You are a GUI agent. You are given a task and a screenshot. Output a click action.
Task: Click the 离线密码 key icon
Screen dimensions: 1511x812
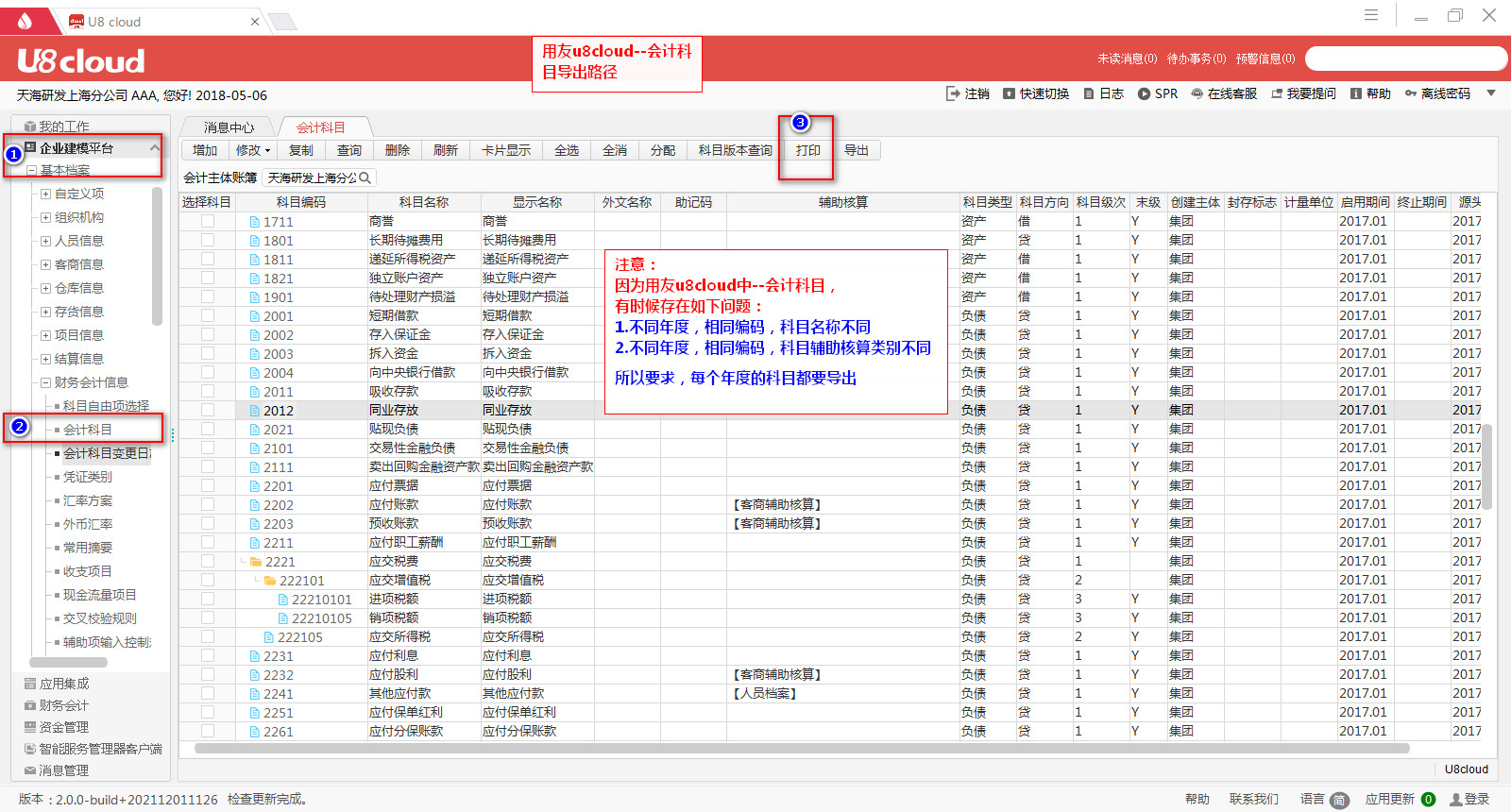(1411, 93)
